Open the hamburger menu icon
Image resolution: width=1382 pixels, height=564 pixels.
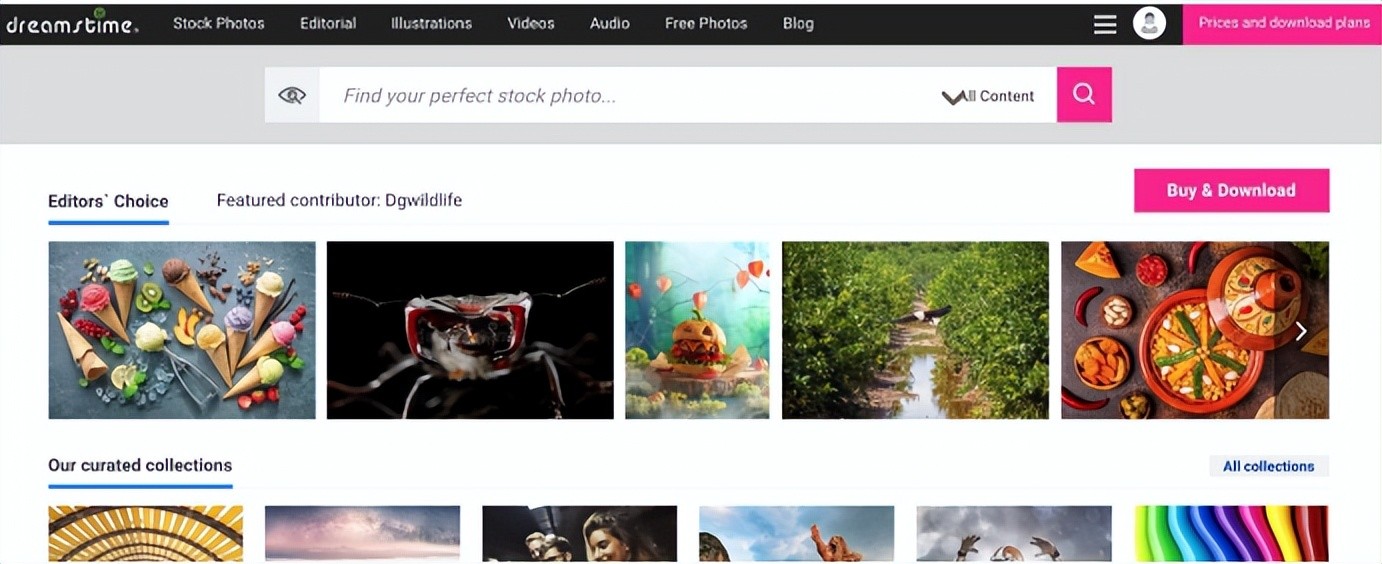coord(1105,24)
